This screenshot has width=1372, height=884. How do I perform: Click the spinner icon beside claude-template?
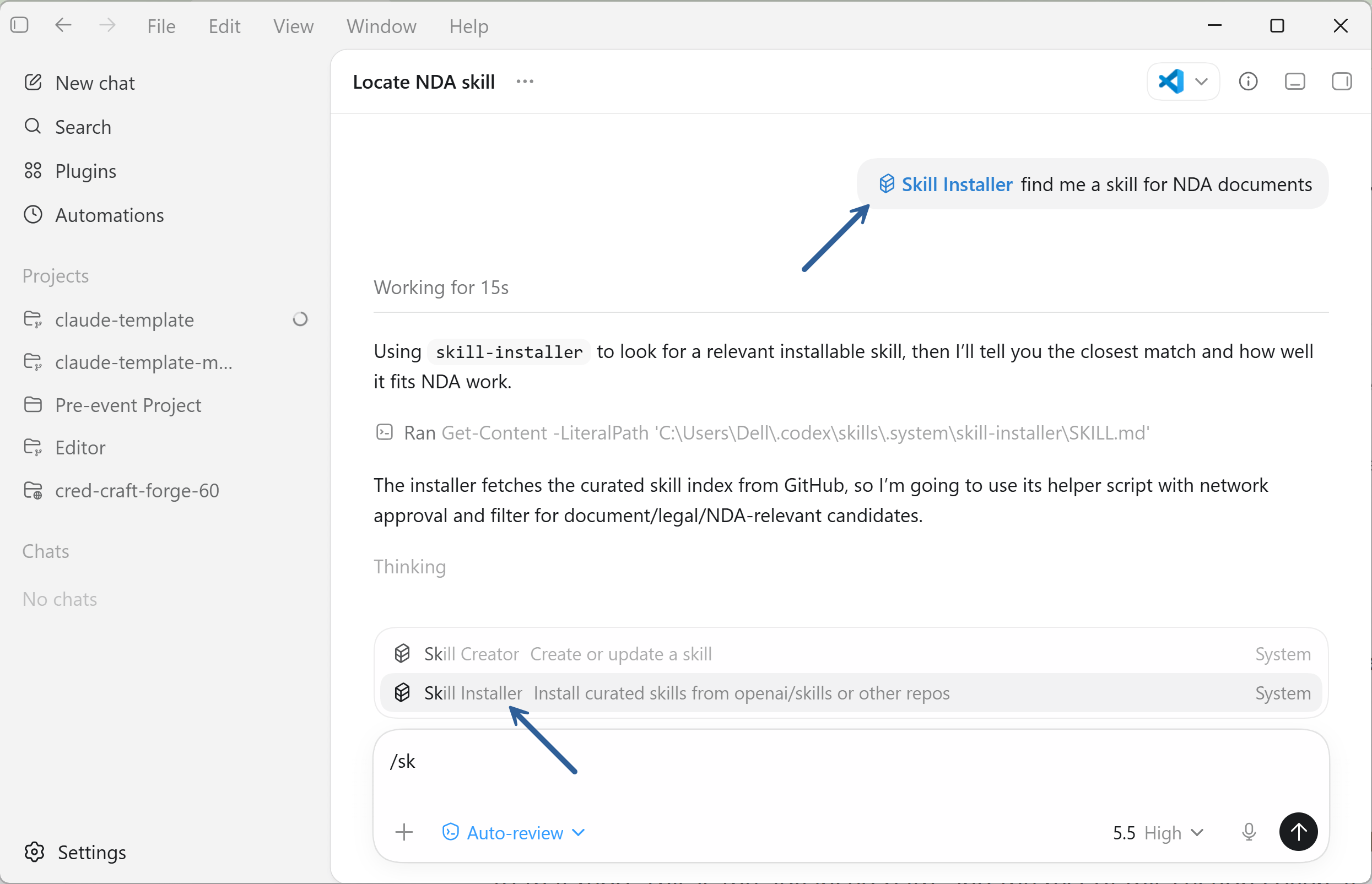[x=300, y=319]
